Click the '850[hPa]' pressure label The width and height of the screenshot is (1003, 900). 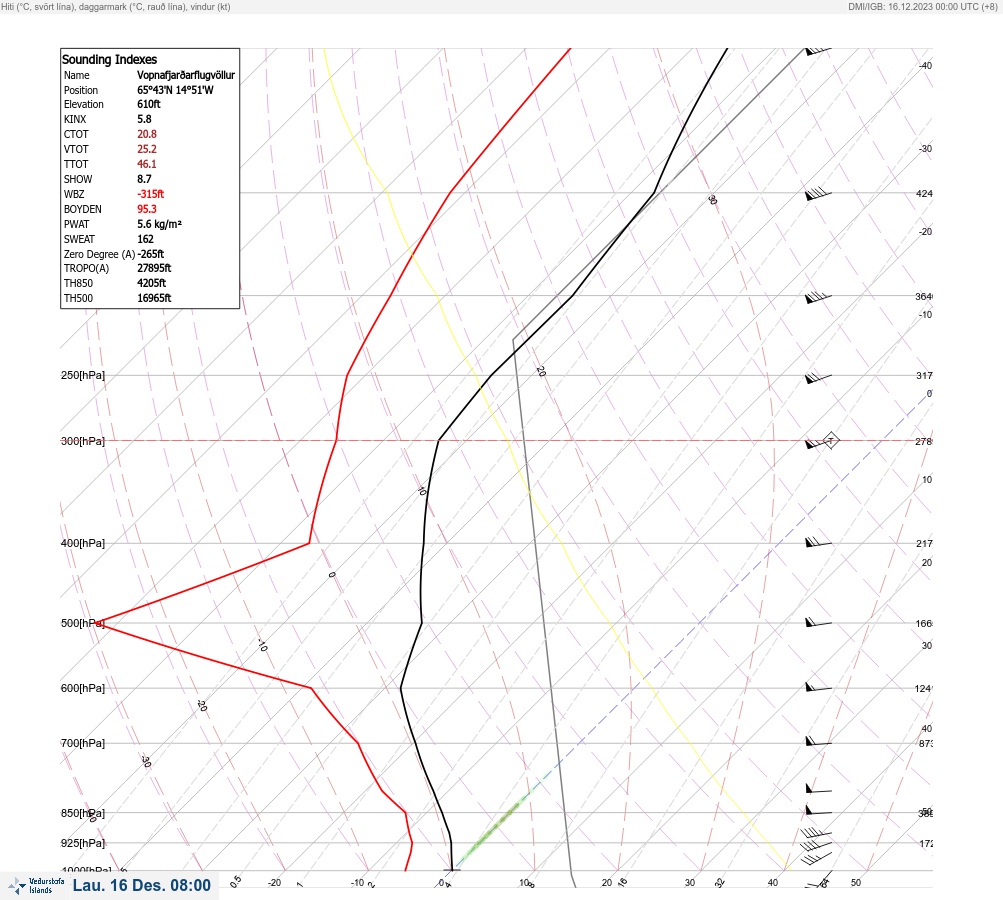[83, 813]
